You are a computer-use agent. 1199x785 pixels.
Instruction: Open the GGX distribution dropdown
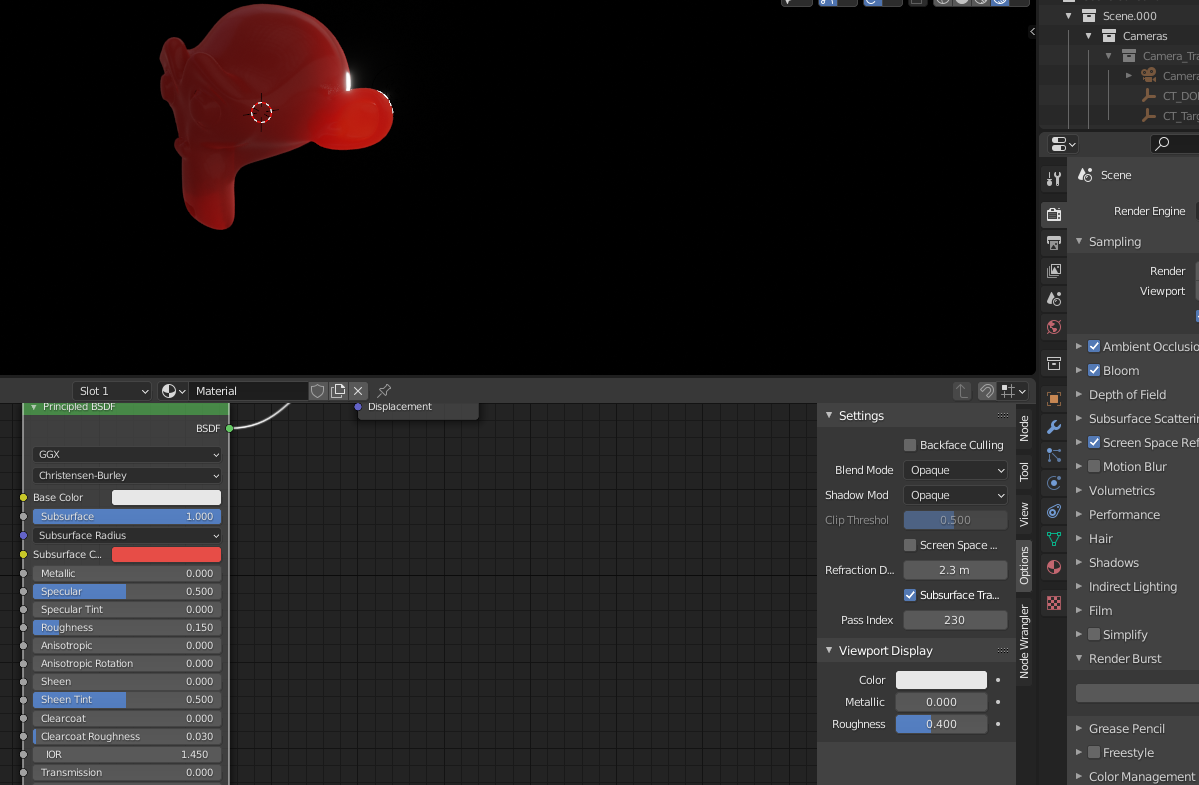[126, 454]
